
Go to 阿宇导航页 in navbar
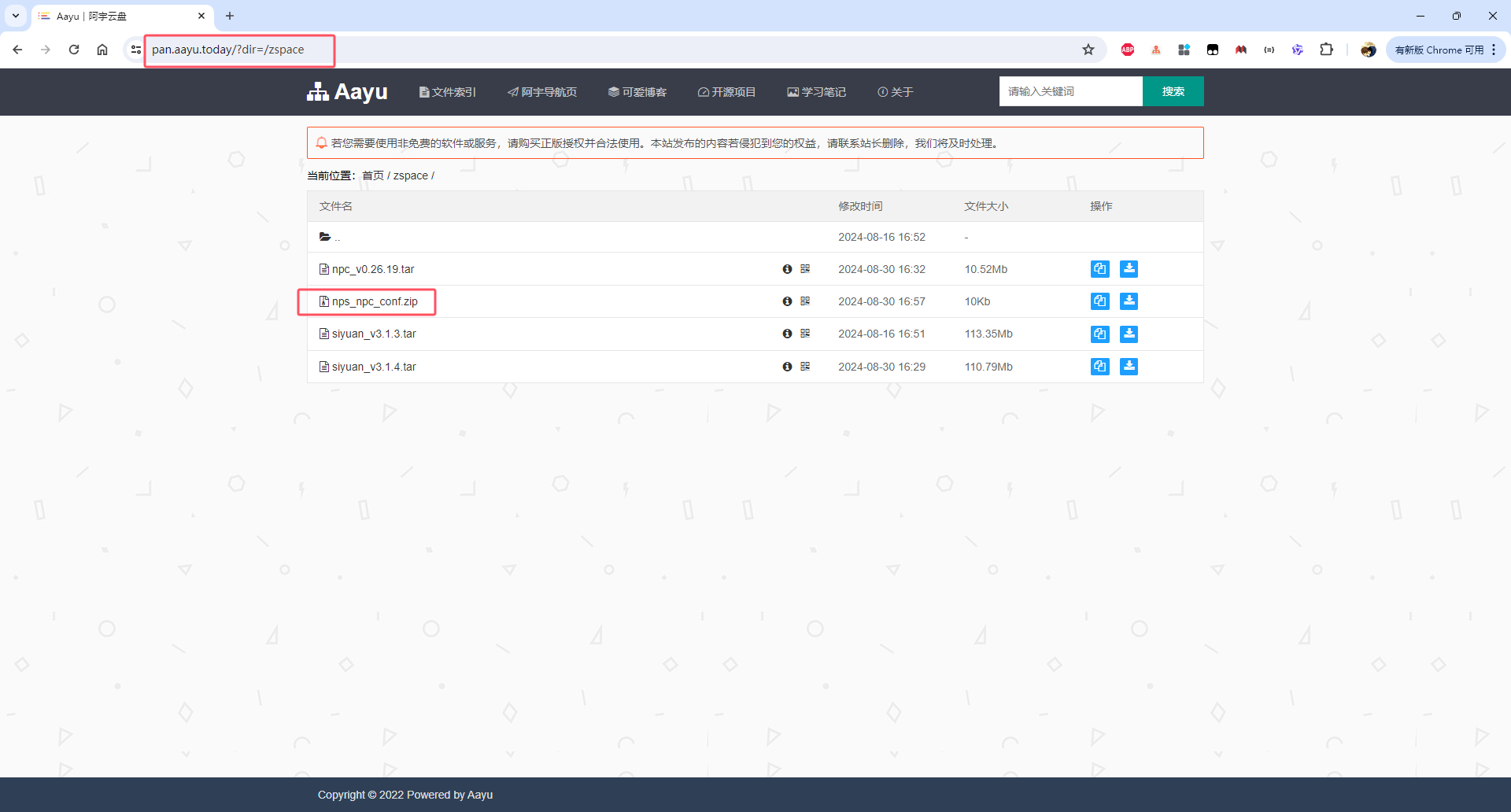point(542,92)
